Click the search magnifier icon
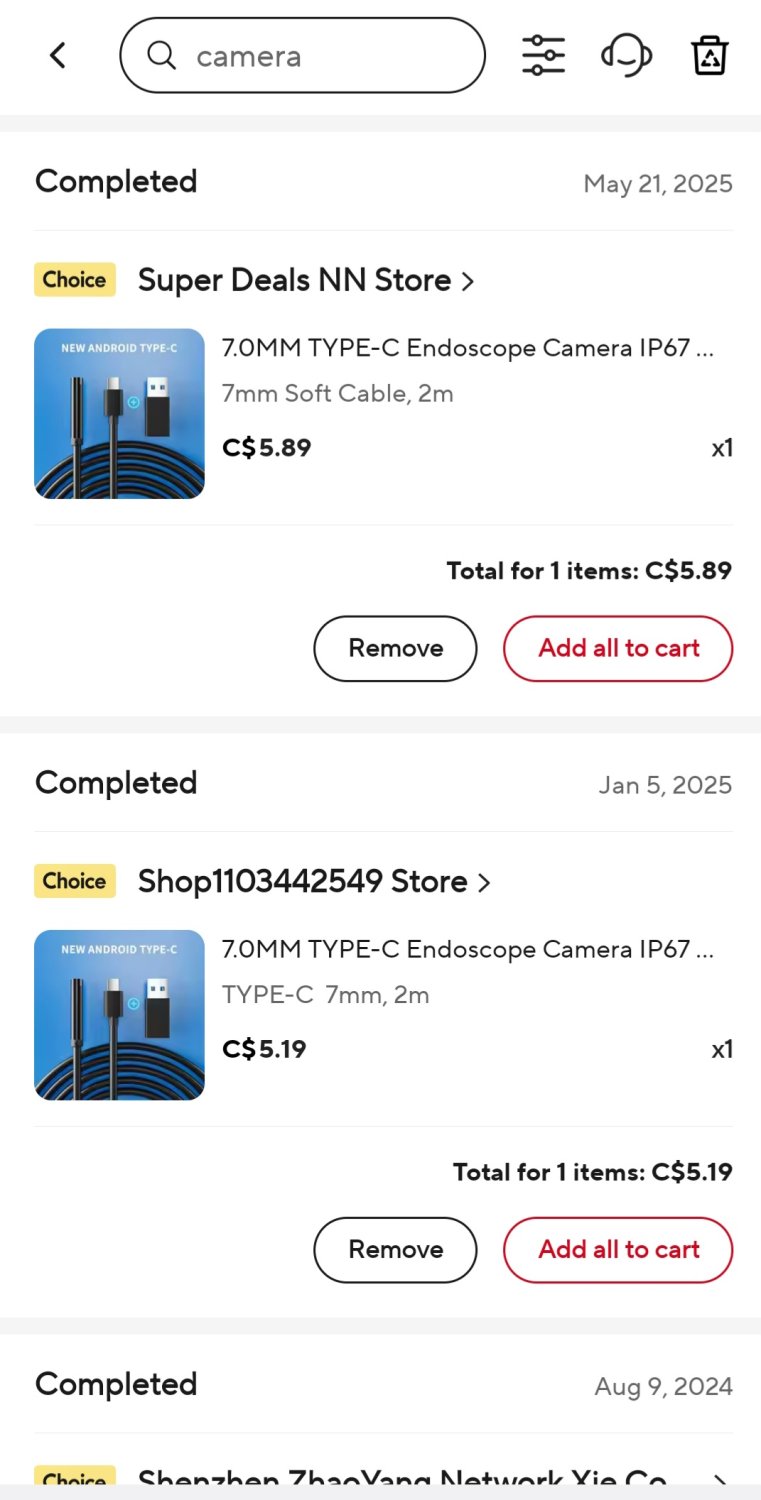Screen dimensions: 761x1500 161,56
